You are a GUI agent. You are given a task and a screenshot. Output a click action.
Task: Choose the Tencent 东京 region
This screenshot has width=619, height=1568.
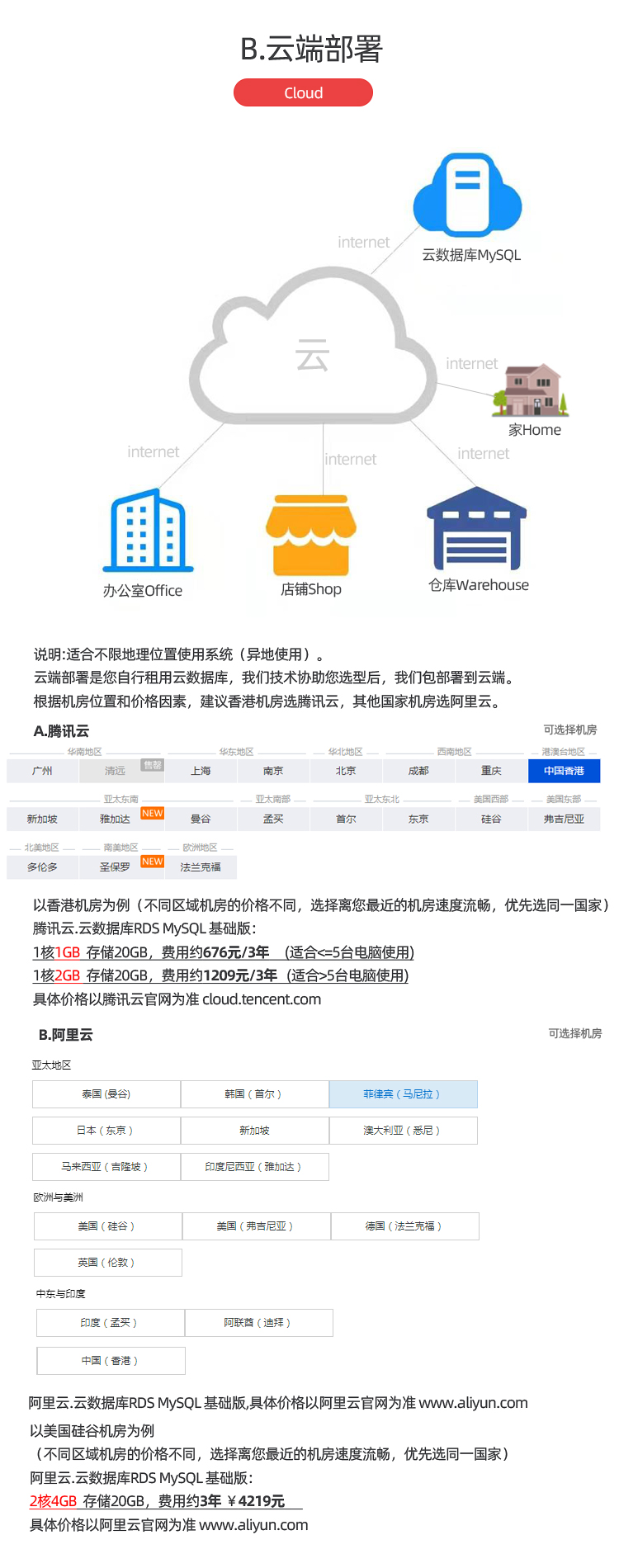(418, 819)
